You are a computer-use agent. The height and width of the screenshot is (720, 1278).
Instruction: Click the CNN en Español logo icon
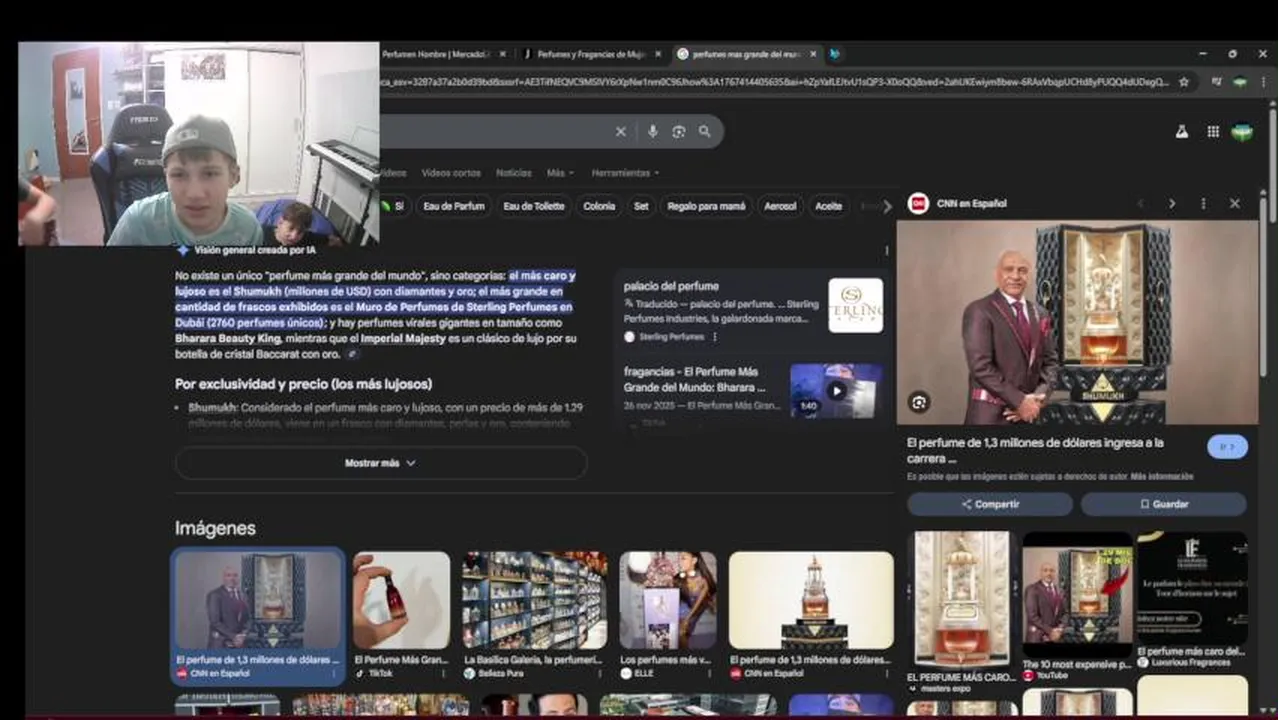918,204
